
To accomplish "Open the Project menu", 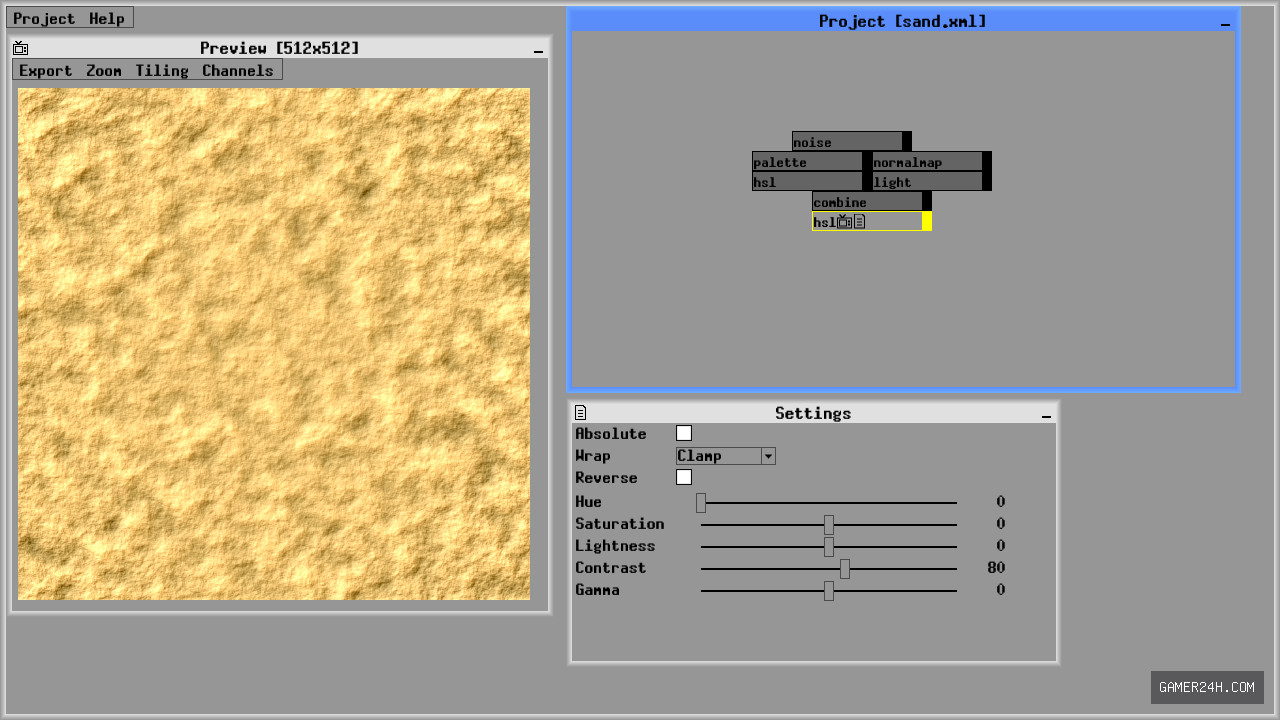I will (x=44, y=18).
